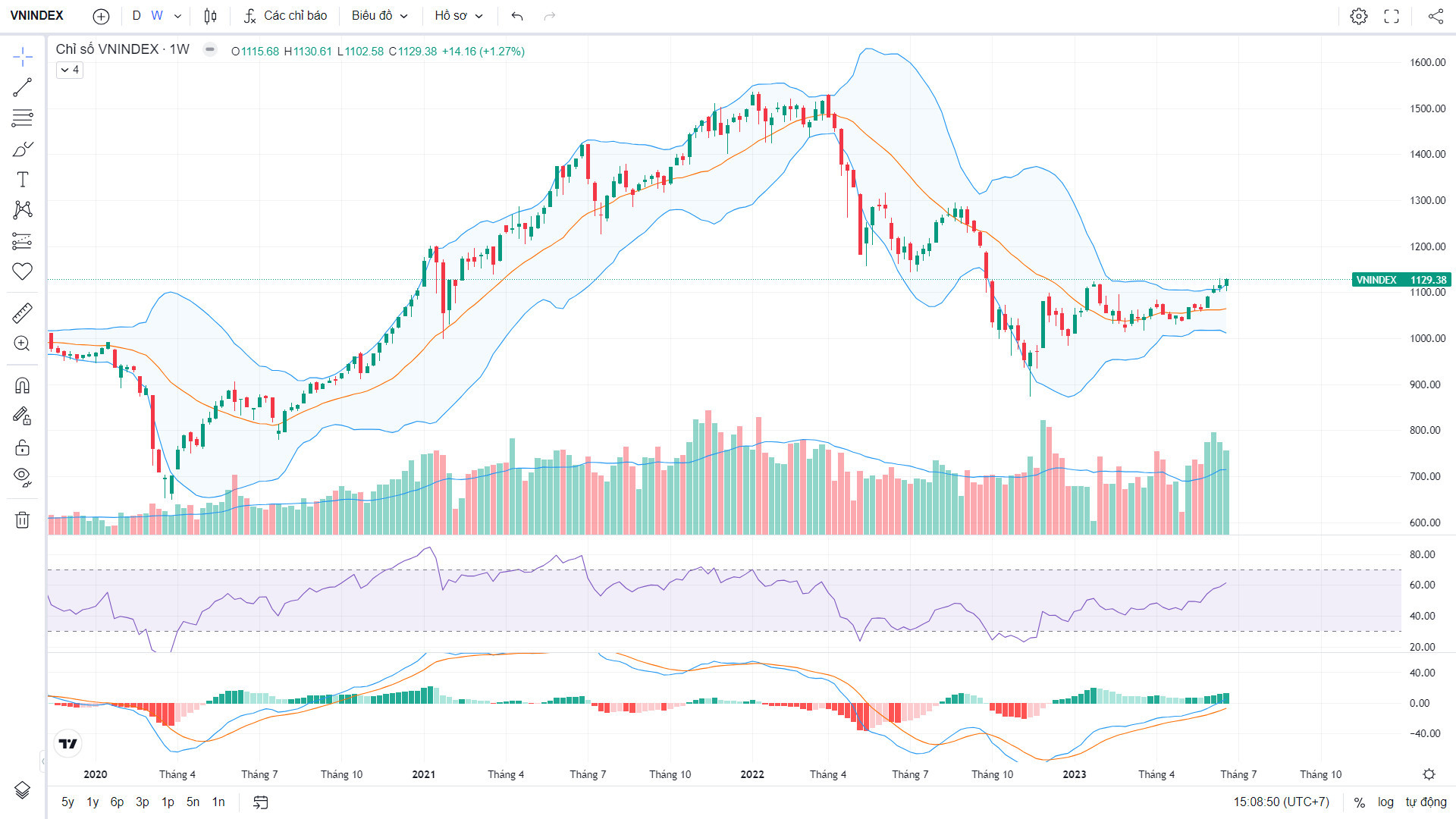Image resolution: width=1456 pixels, height=819 pixels.
Task: Delete all drawings with trash icon
Action: click(23, 520)
